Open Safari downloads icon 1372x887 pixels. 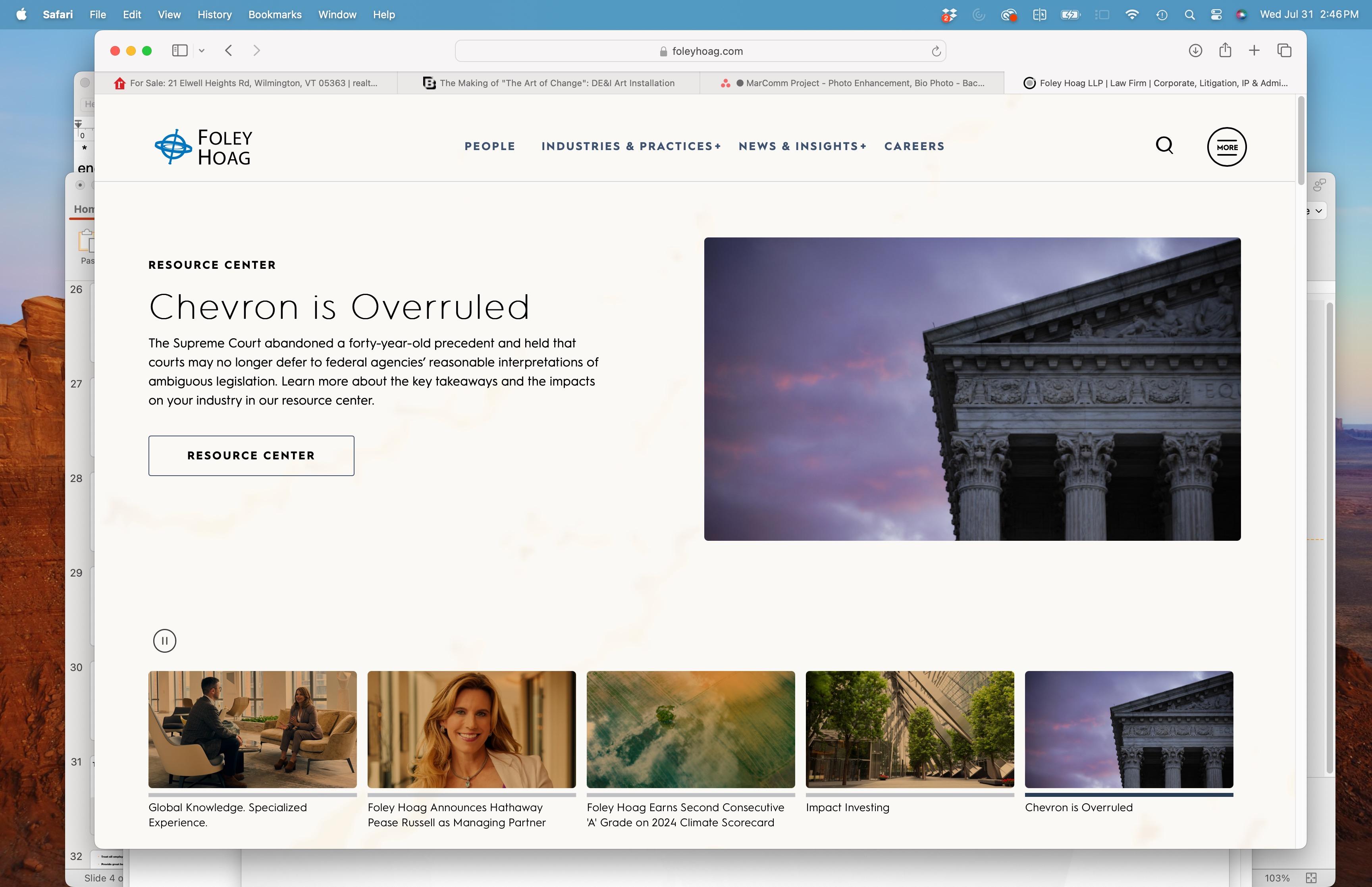pos(1195,51)
